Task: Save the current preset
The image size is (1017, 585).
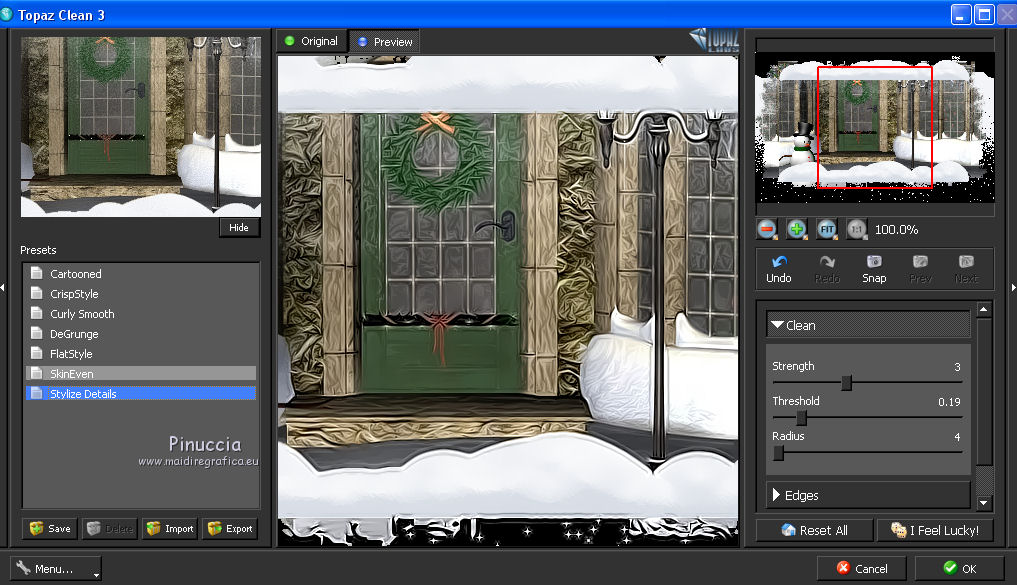Action: click(49, 529)
